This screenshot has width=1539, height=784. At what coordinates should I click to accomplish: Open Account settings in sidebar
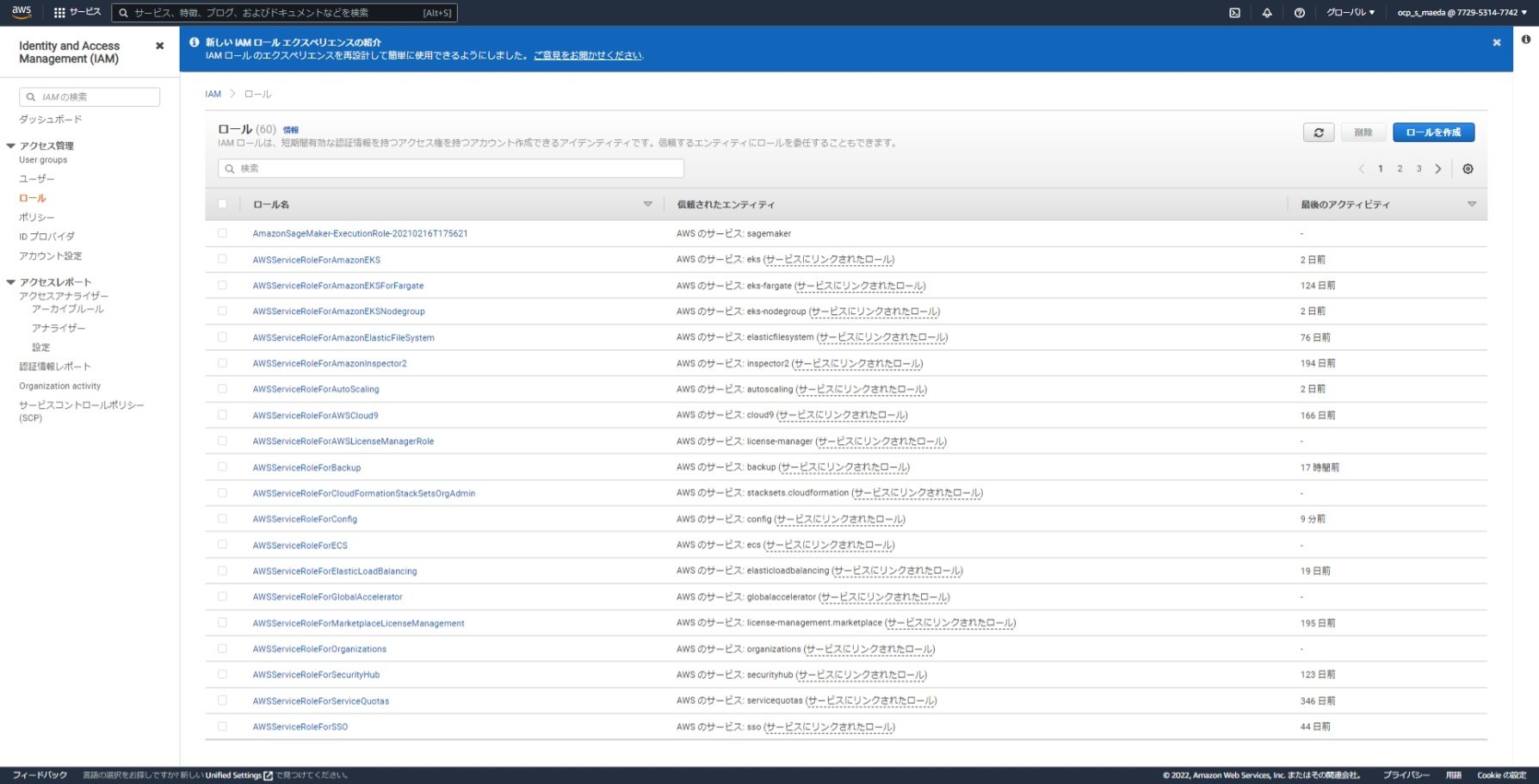[x=51, y=256]
